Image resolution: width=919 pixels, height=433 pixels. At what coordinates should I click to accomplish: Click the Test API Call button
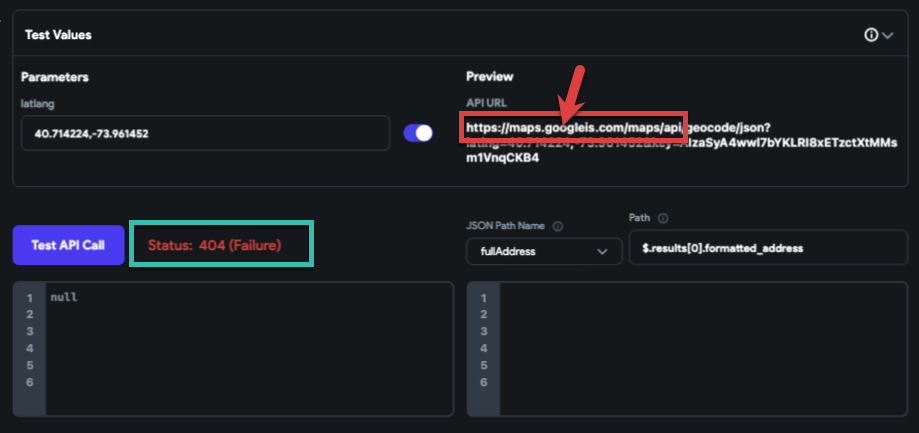[x=69, y=245]
